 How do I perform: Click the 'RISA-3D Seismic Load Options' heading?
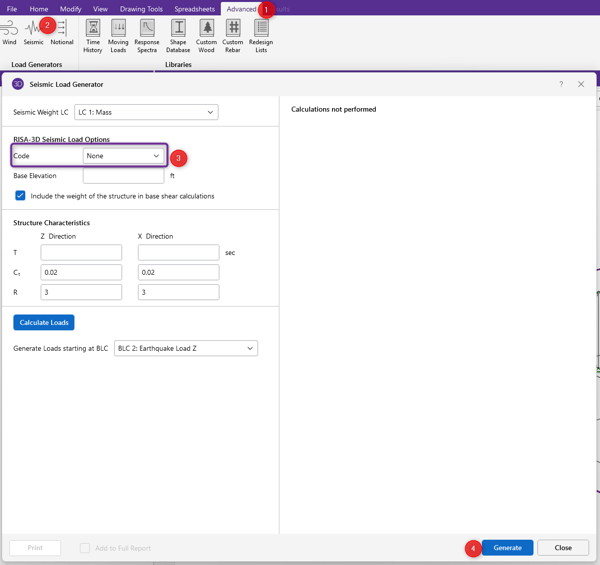[62, 139]
